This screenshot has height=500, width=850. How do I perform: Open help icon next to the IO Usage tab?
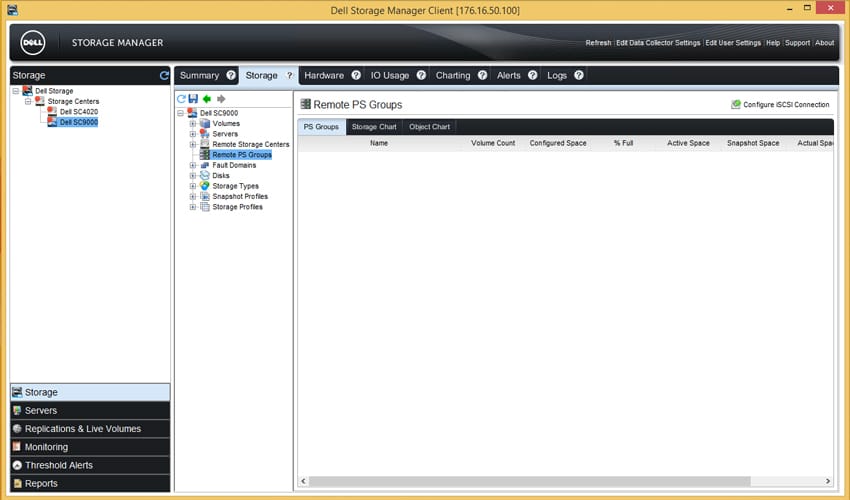(421, 75)
